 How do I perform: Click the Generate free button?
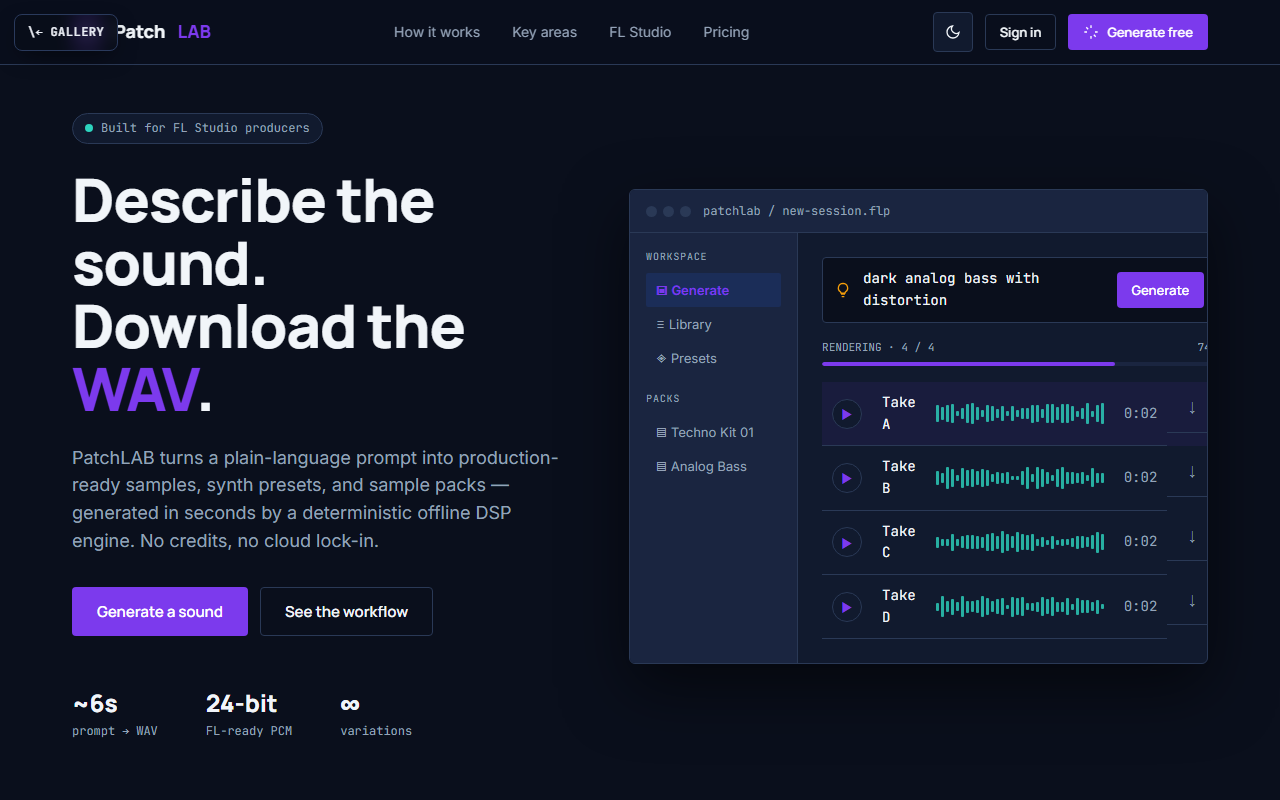1138,32
